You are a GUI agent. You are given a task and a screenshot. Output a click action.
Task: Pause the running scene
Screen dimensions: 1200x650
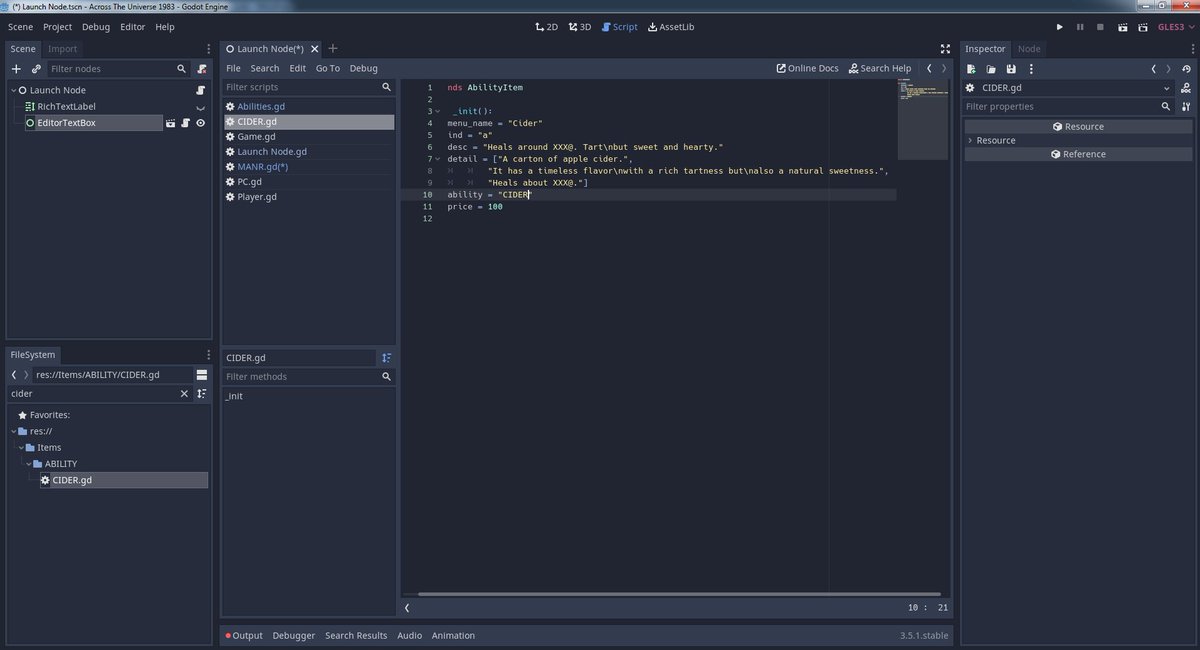[x=1080, y=27]
